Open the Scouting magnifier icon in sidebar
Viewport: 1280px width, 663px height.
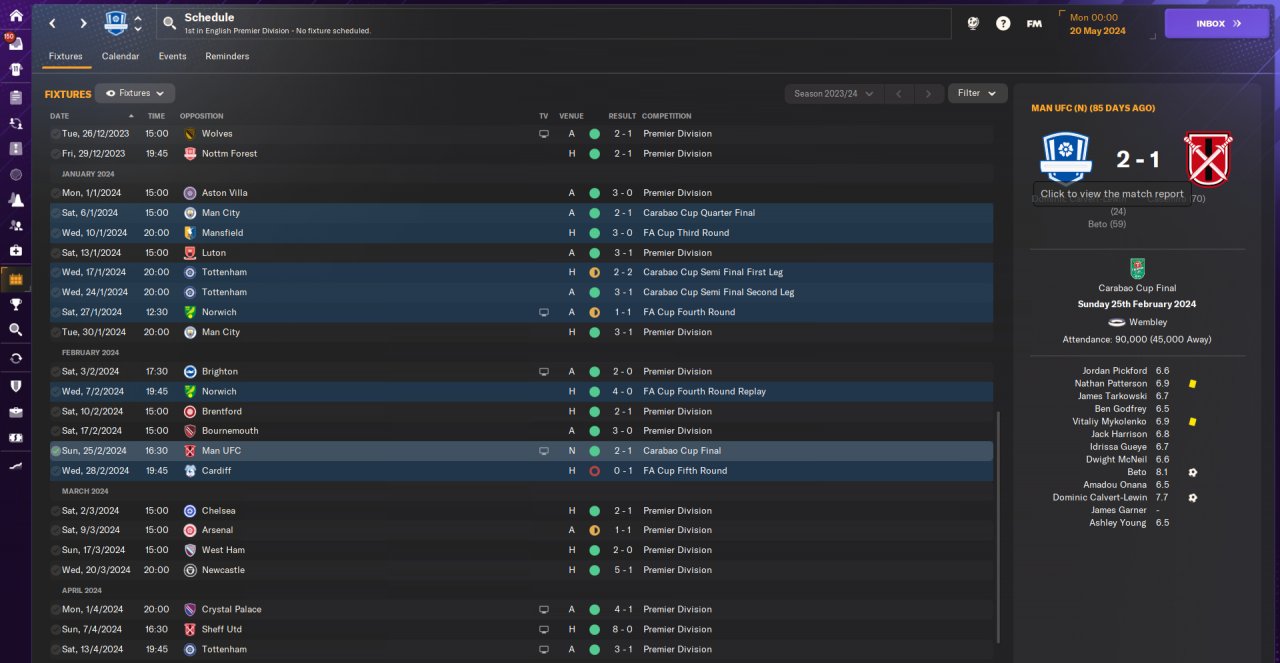click(15, 330)
